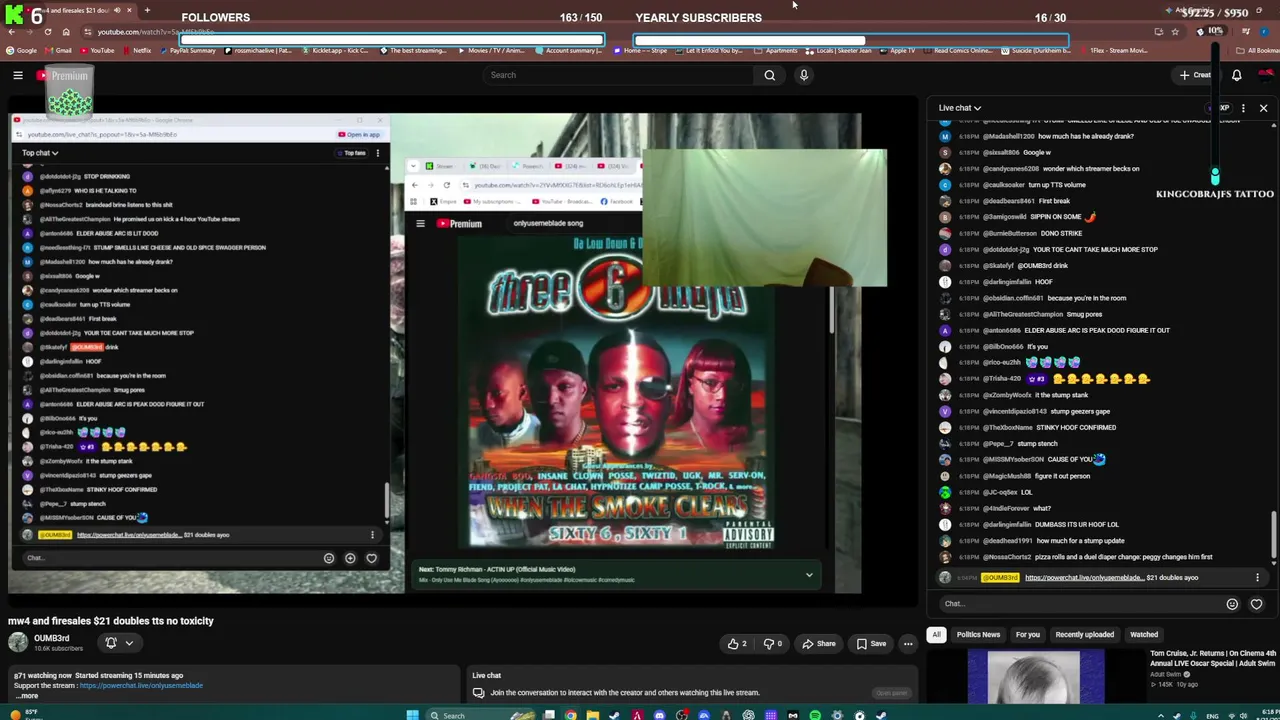Bookmark this page with the star

coord(1175,32)
